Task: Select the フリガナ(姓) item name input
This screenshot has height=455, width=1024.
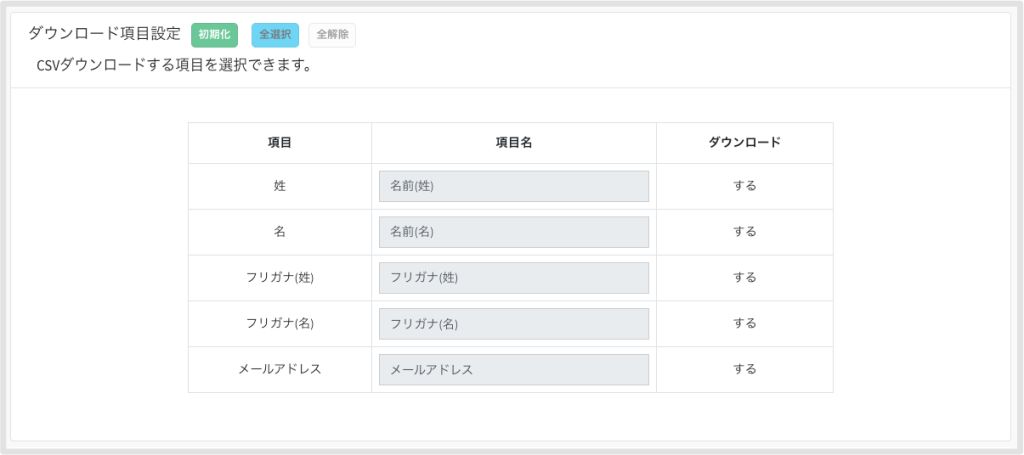Action: [514, 277]
